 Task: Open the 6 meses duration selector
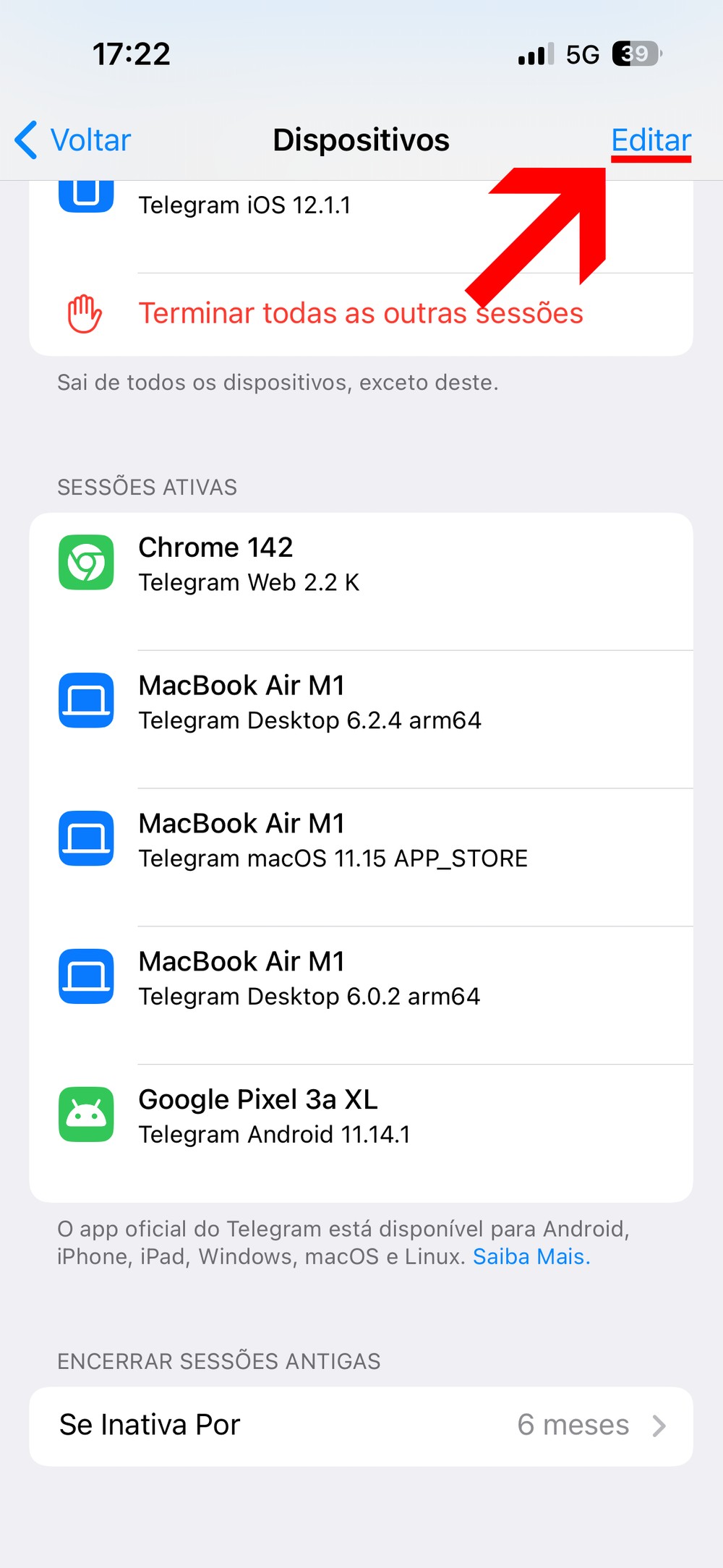coord(573,1426)
